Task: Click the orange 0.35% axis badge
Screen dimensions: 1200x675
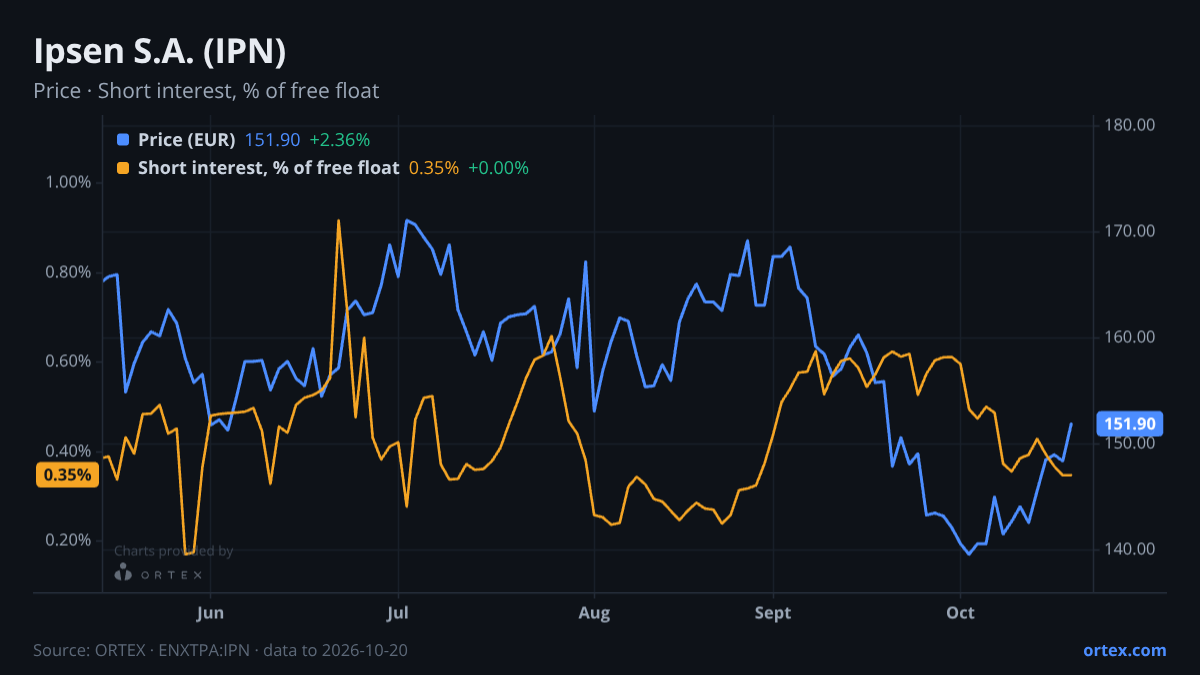Action: 68,475
